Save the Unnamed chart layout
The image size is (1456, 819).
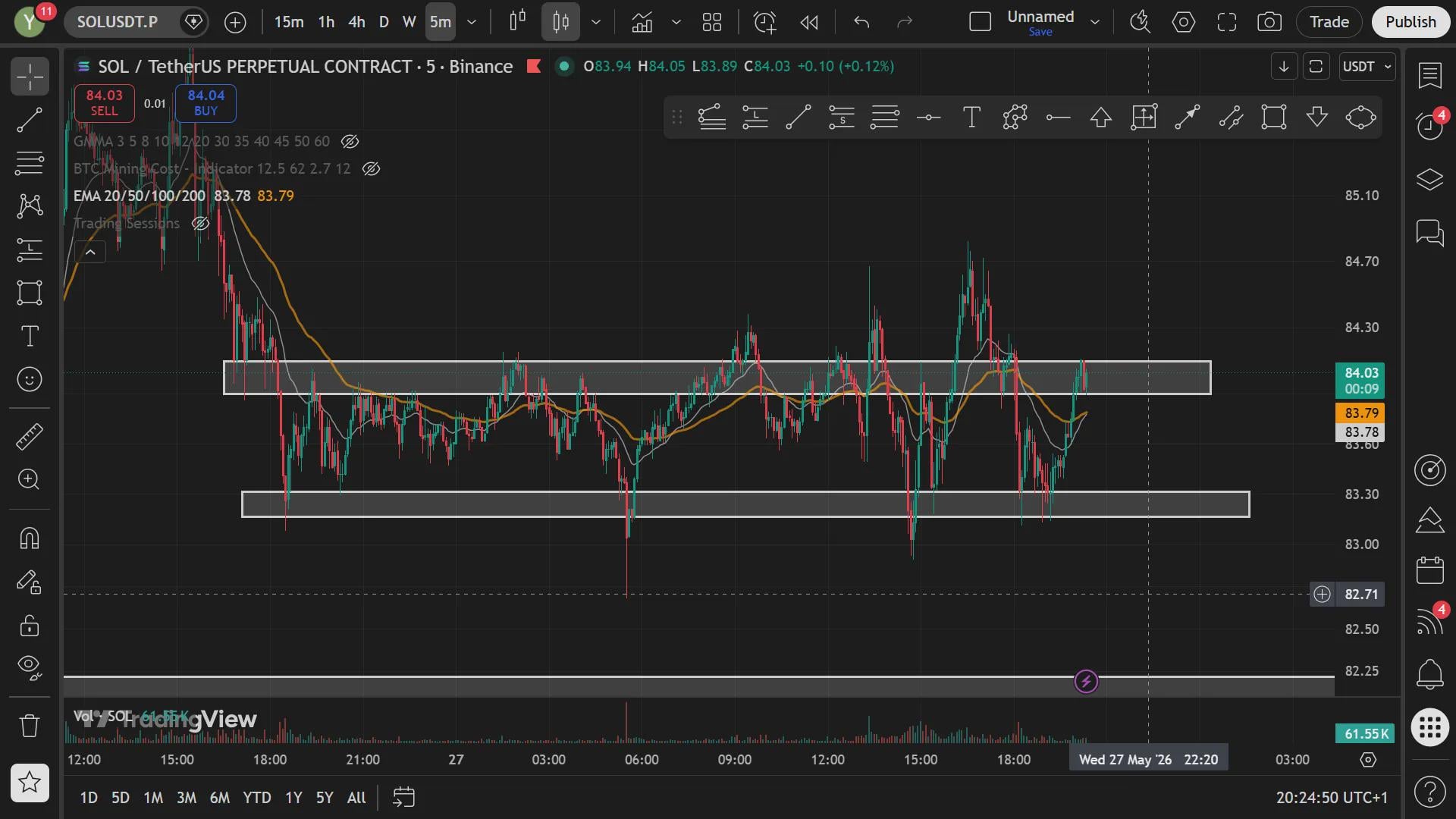click(x=1040, y=32)
